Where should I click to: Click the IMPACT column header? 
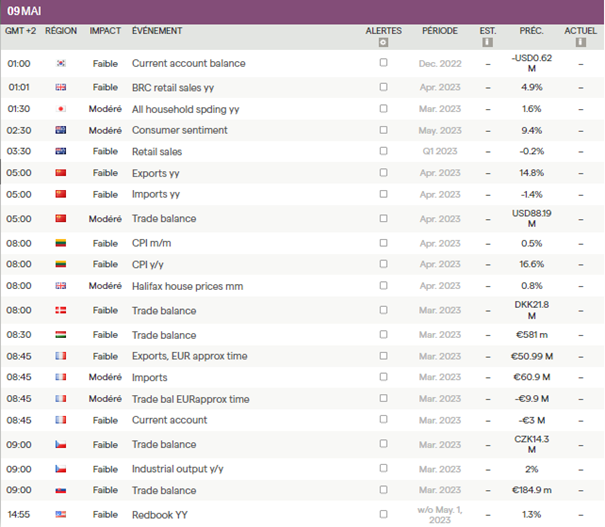click(105, 31)
